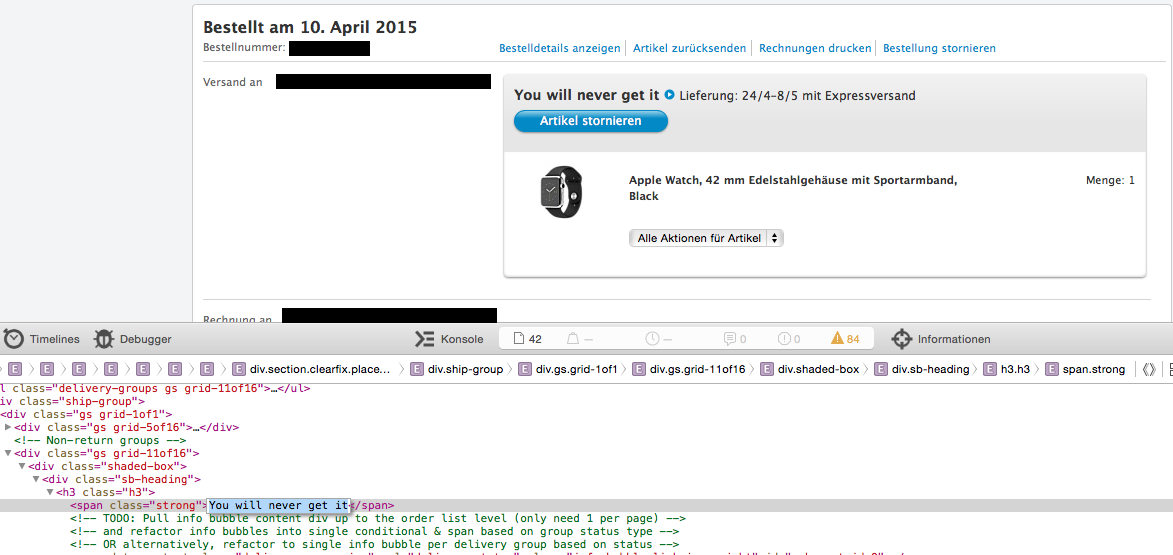1173x555 pixels.
Task: Select the 'TODO: Pull info bubble content' comment line
Action: click(x=379, y=518)
